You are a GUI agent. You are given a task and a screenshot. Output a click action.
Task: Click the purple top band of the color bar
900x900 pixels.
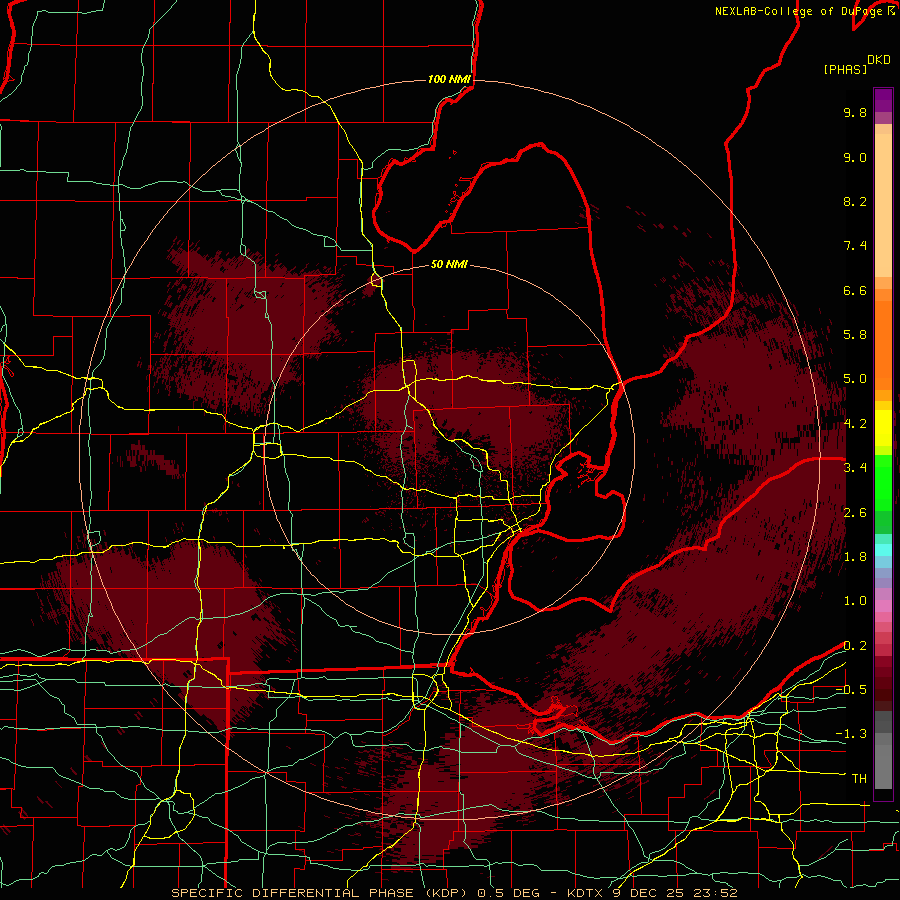click(x=883, y=100)
